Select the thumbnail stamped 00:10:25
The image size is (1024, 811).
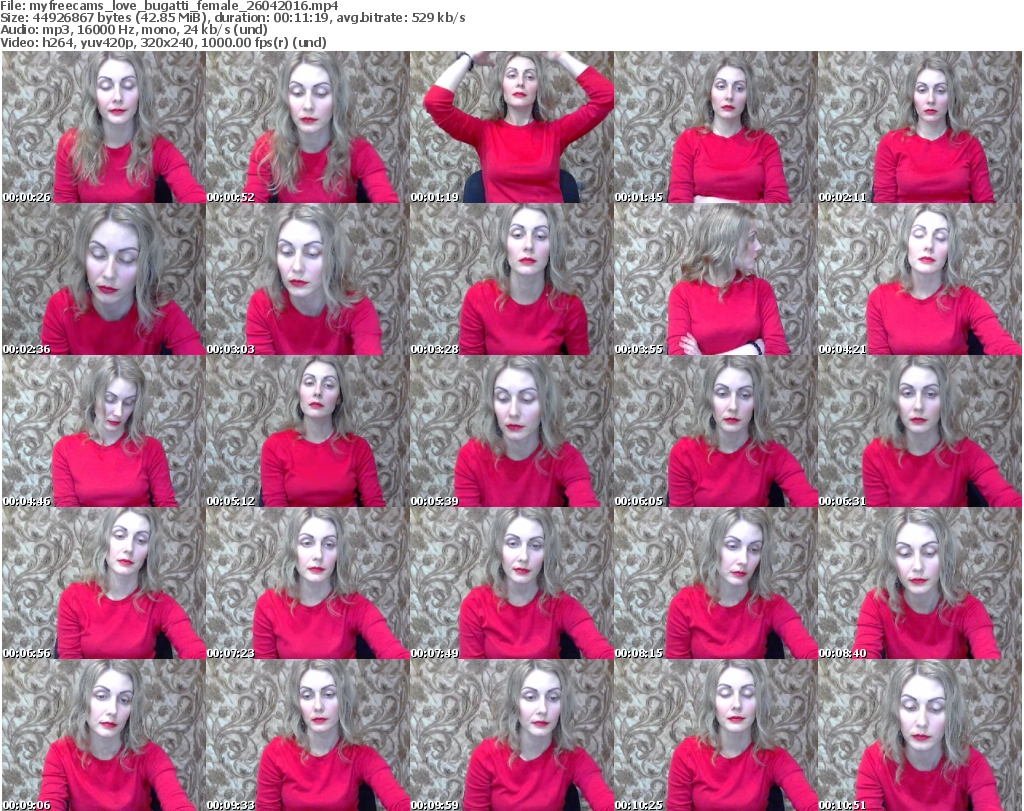[716, 735]
